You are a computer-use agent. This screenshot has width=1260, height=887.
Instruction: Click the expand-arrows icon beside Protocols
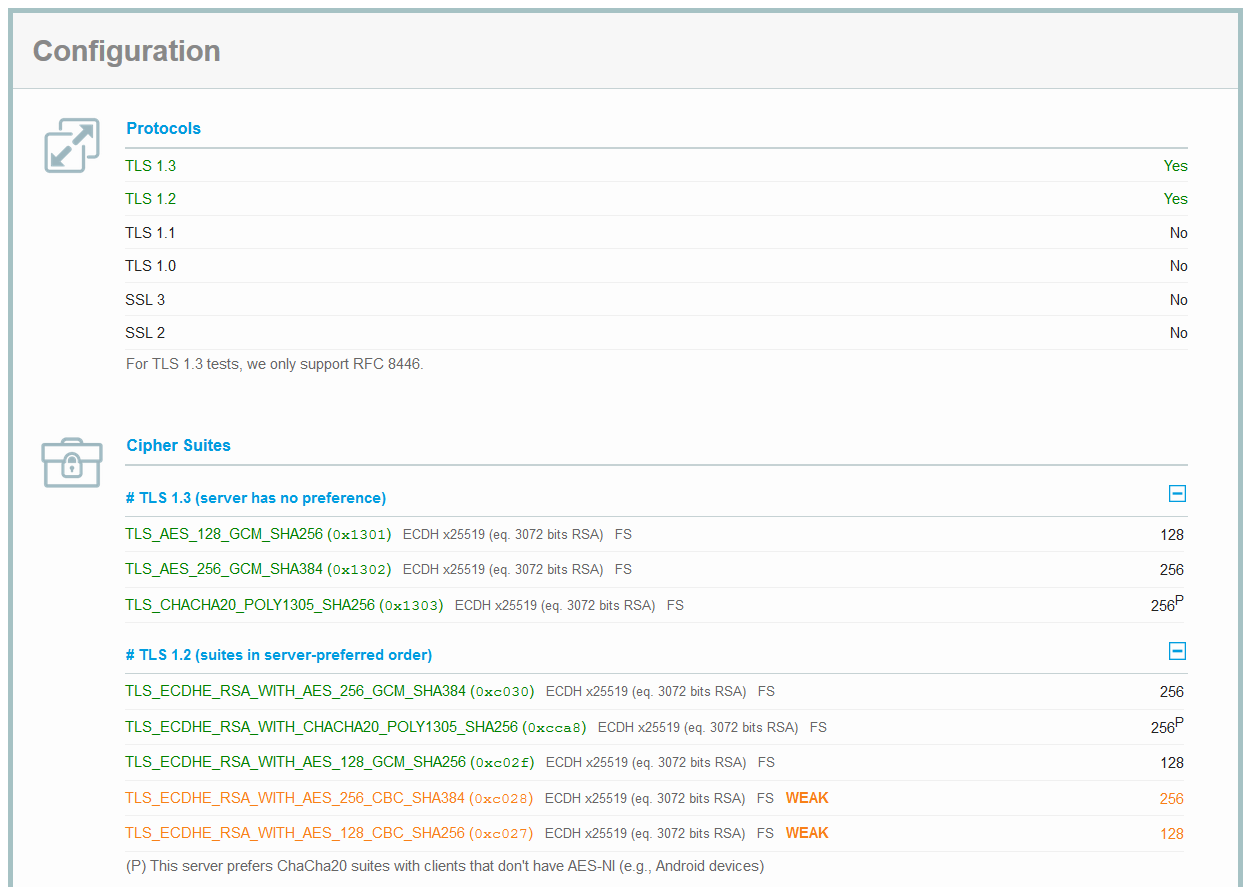click(x=71, y=145)
